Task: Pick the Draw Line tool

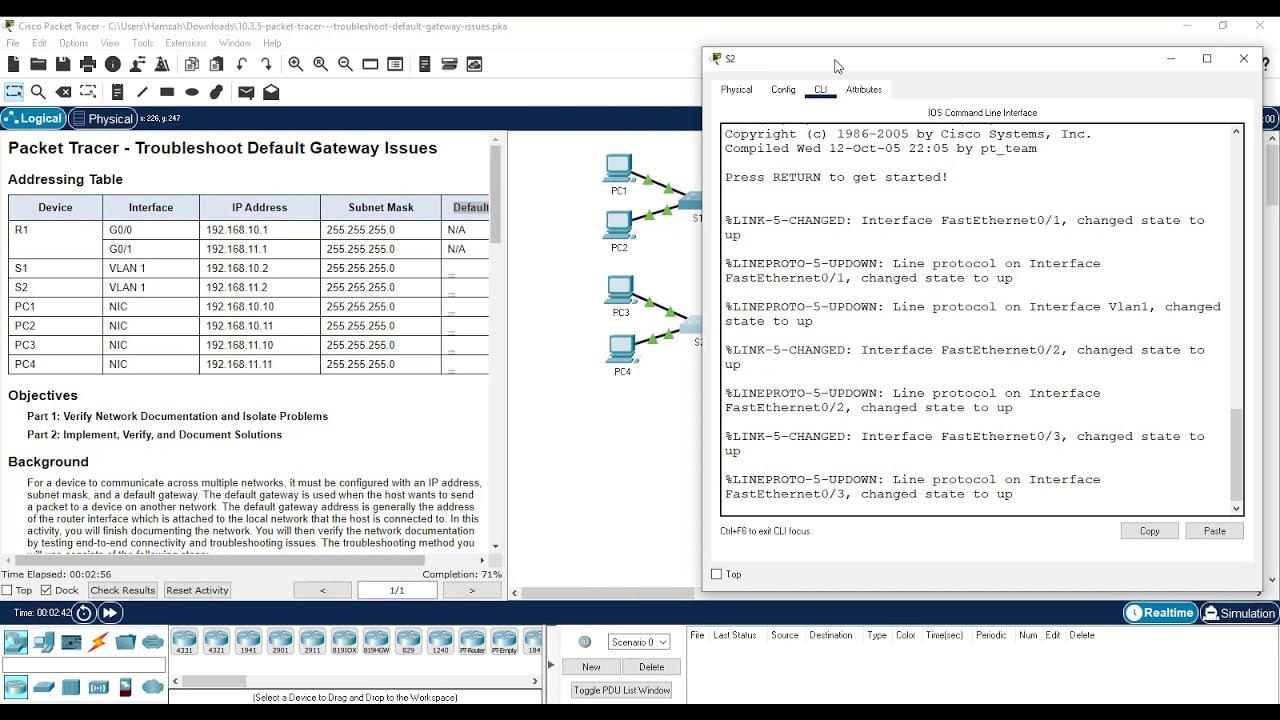Action: 142,92
